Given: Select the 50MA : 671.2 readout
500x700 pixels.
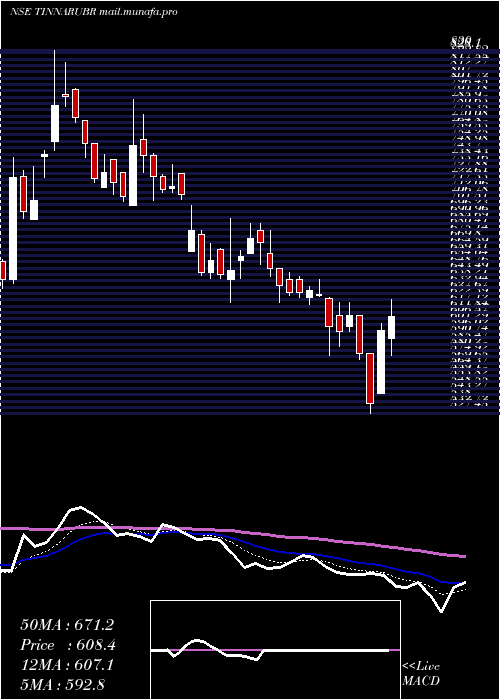Looking at the screenshot, I should pyautogui.click(x=67, y=625).
